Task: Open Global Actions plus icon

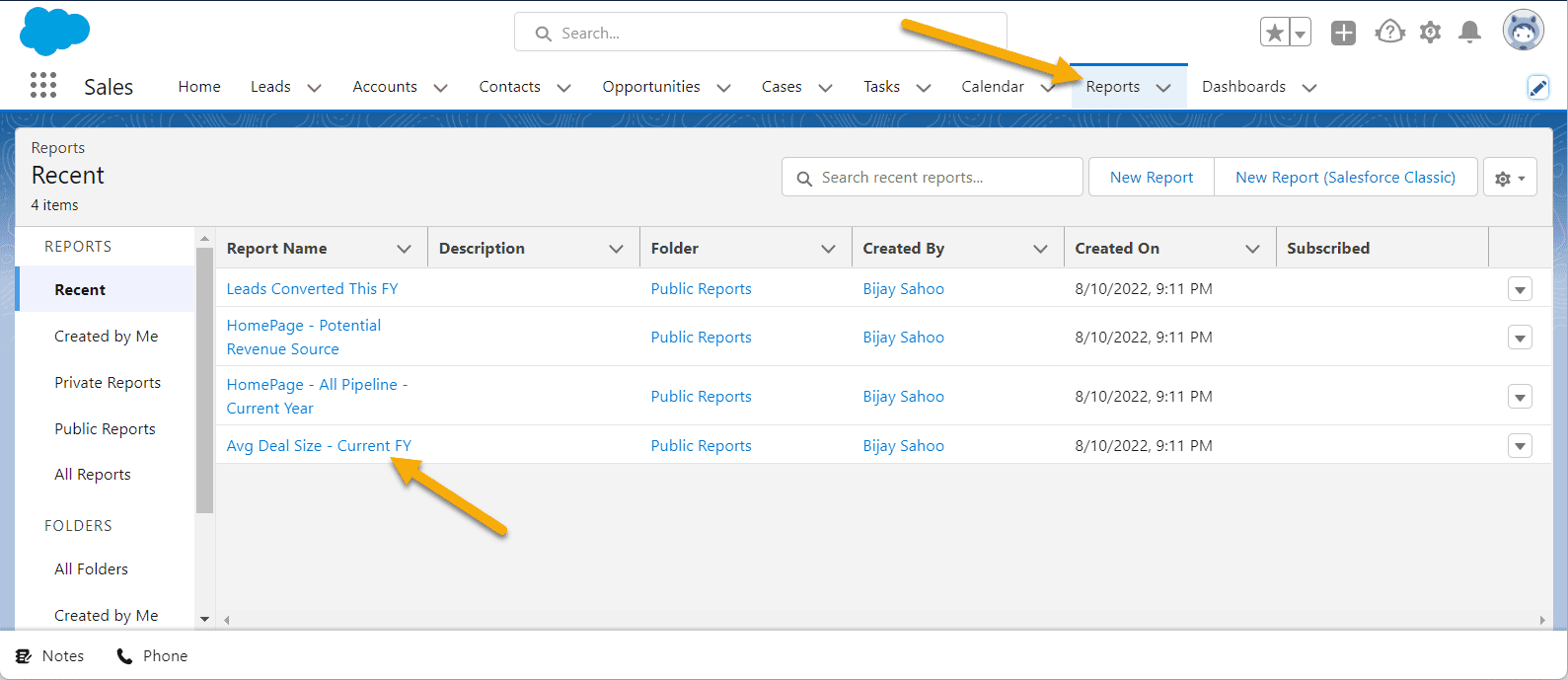Action: pos(1343,33)
